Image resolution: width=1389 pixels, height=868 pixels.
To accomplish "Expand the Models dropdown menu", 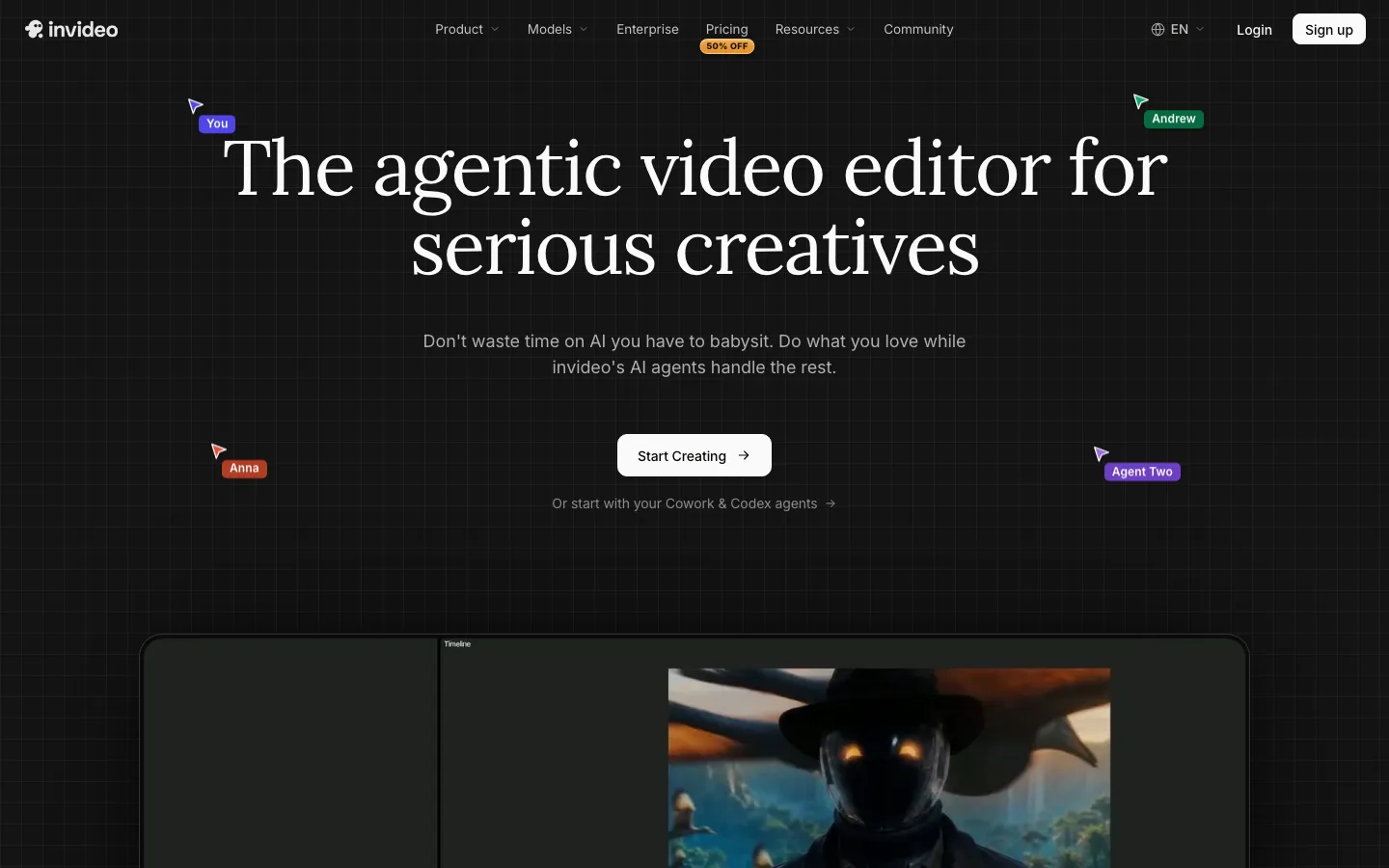I will click(558, 30).
